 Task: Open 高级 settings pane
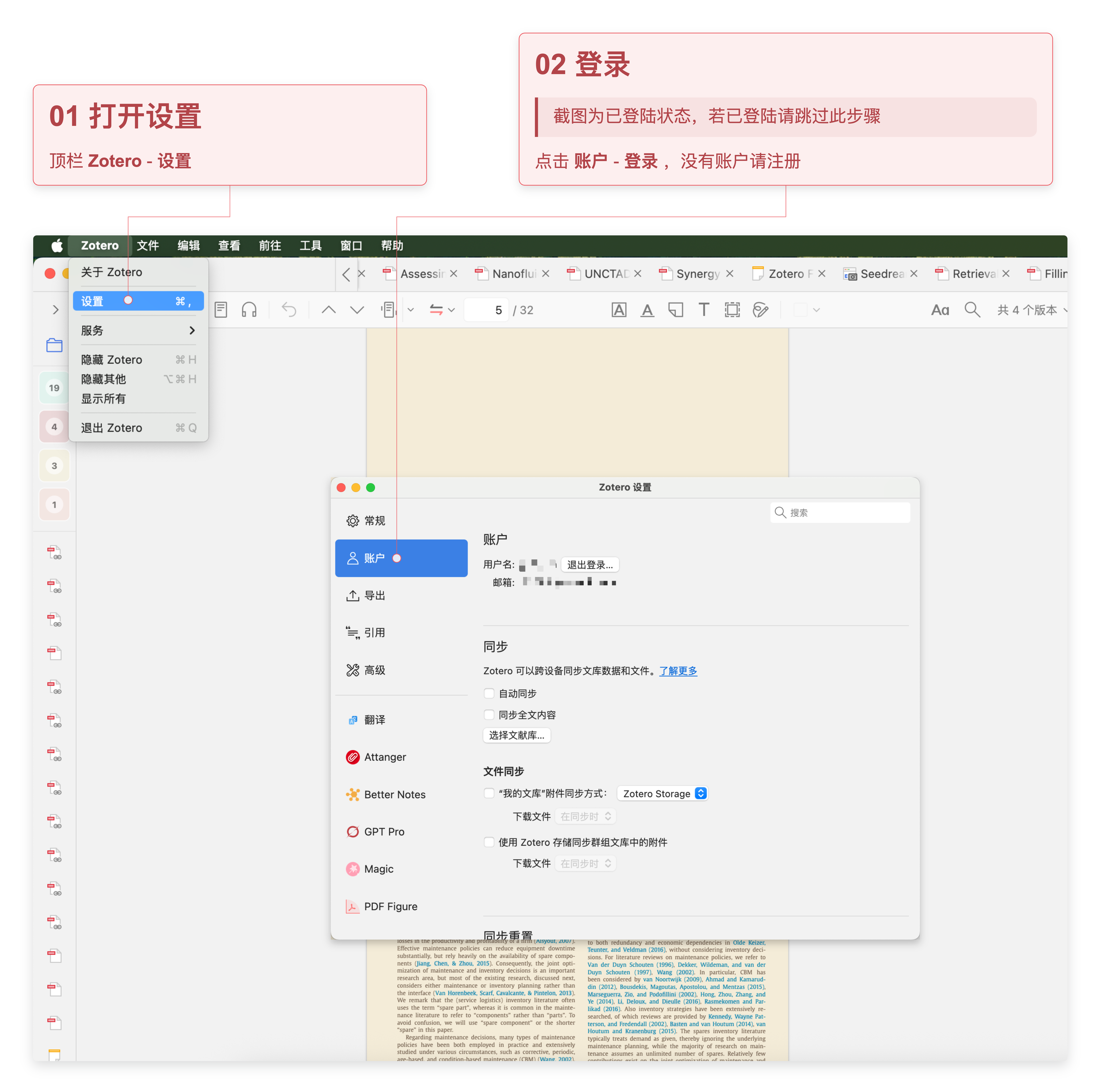click(402, 670)
